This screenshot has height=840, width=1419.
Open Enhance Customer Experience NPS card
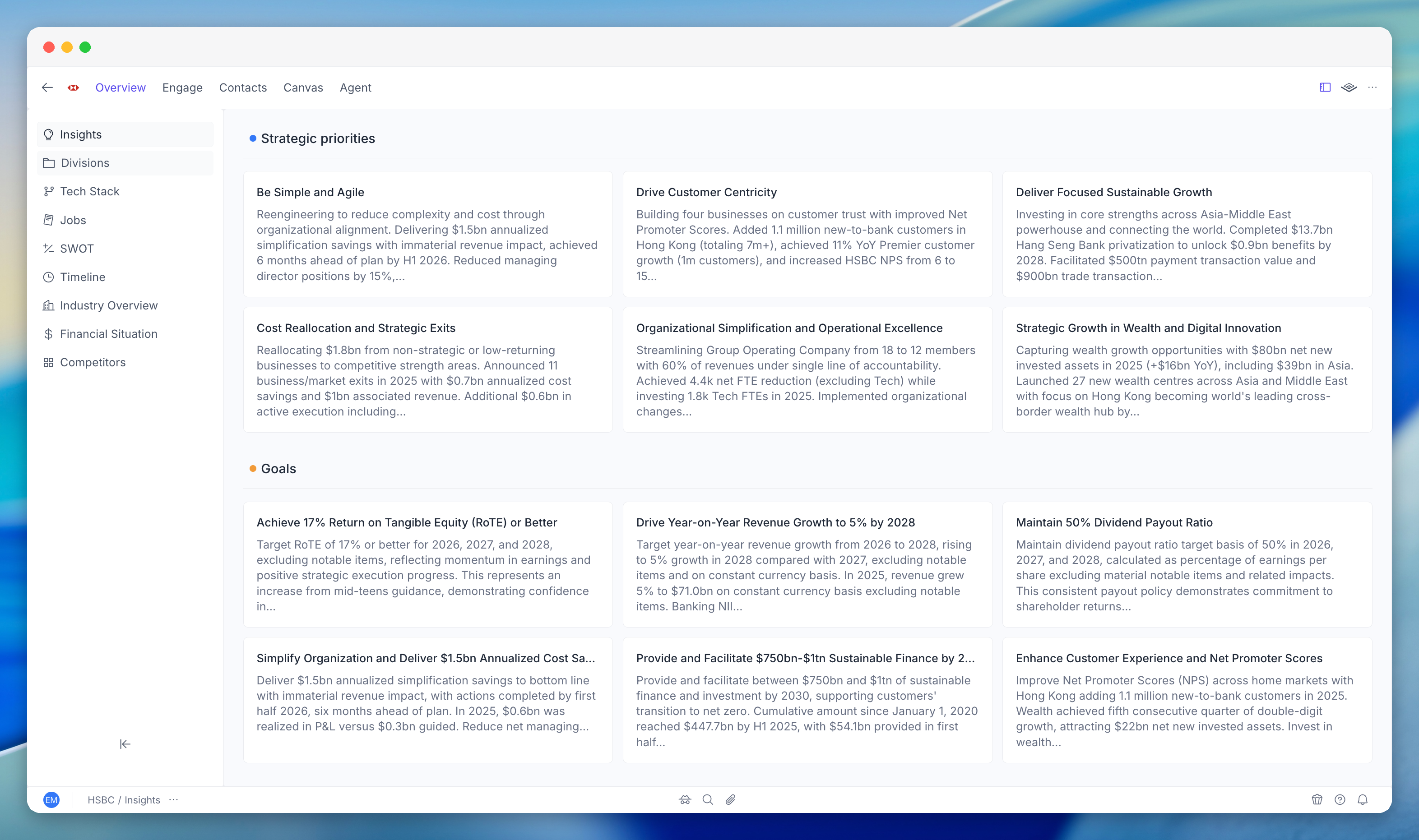1187,700
